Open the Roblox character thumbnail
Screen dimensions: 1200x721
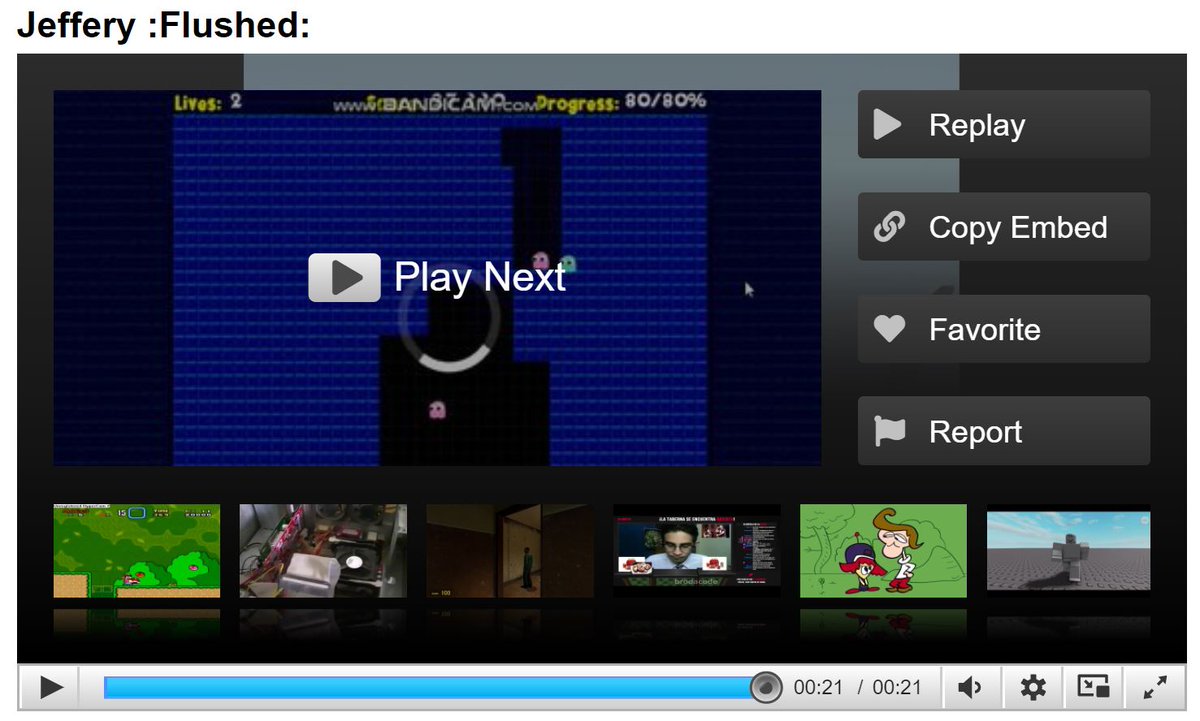point(1068,551)
